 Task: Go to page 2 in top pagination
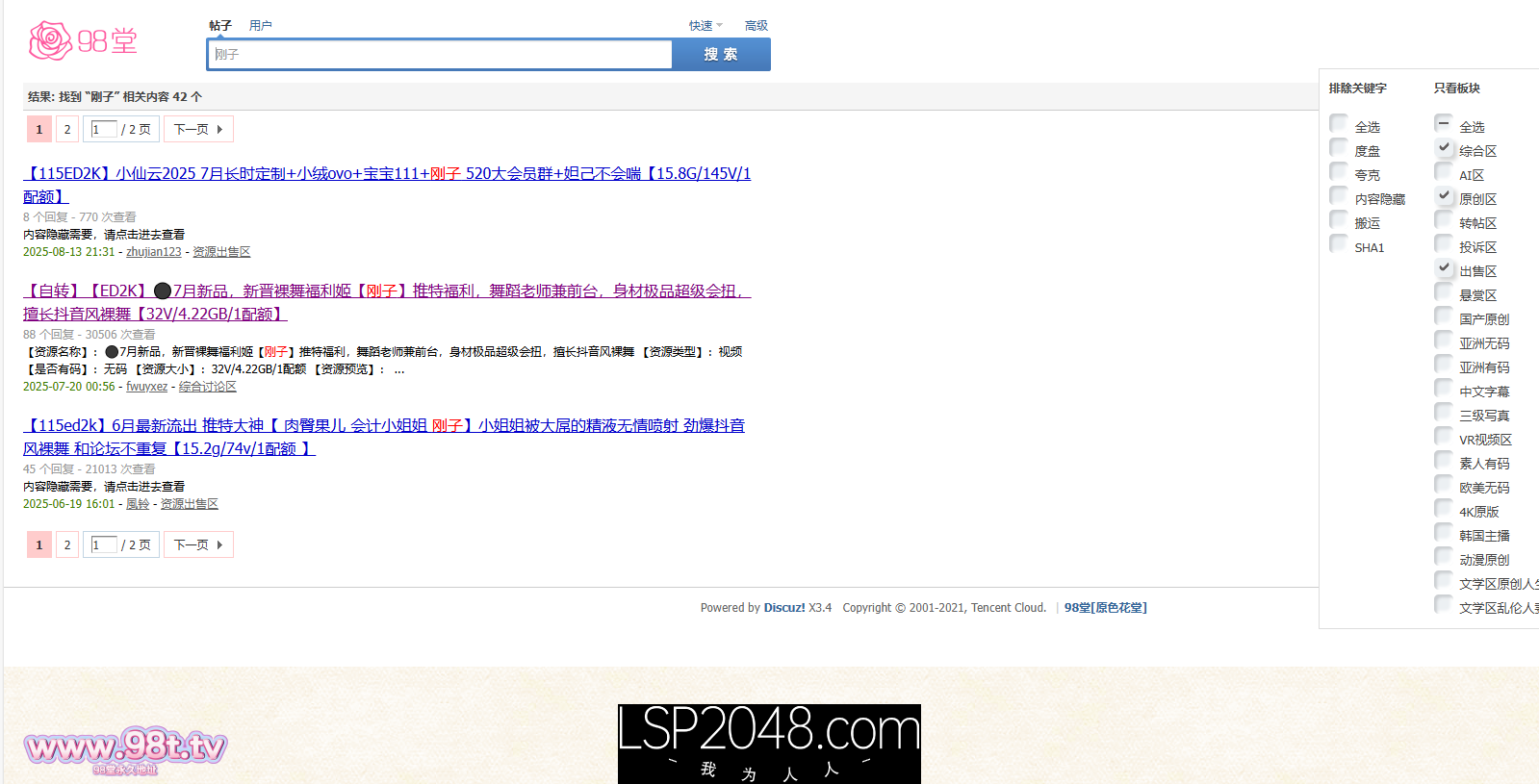point(67,130)
